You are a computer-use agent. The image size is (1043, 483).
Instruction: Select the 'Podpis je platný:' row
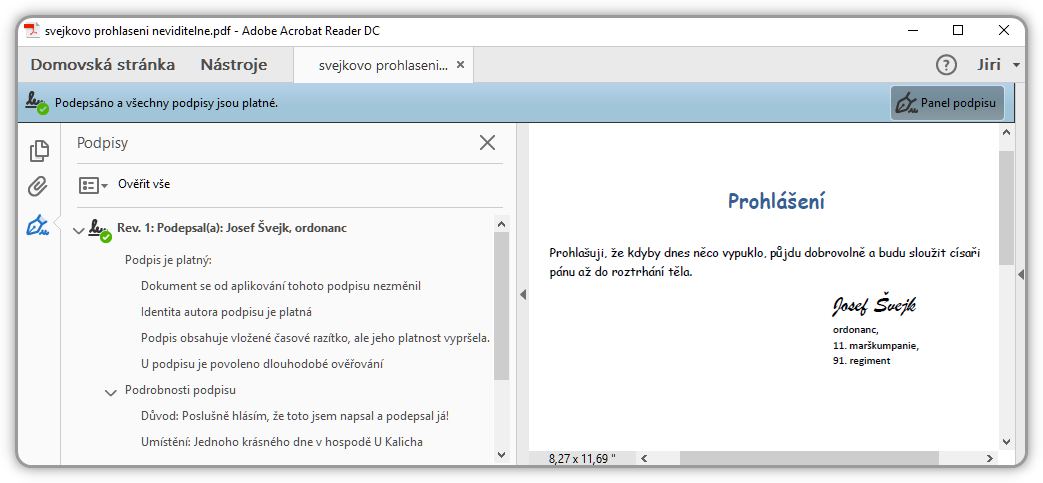click(168, 259)
